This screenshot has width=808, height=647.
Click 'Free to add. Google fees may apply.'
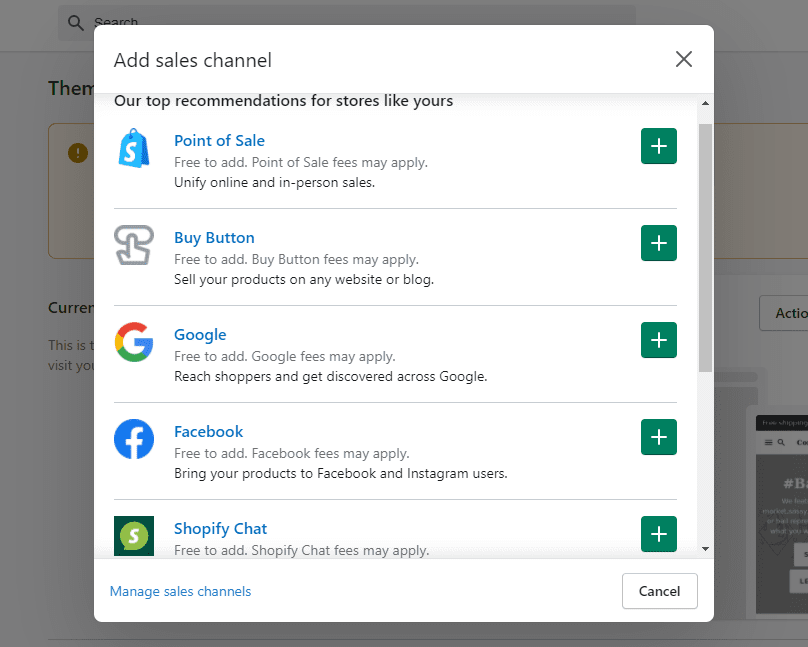click(x=284, y=356)
